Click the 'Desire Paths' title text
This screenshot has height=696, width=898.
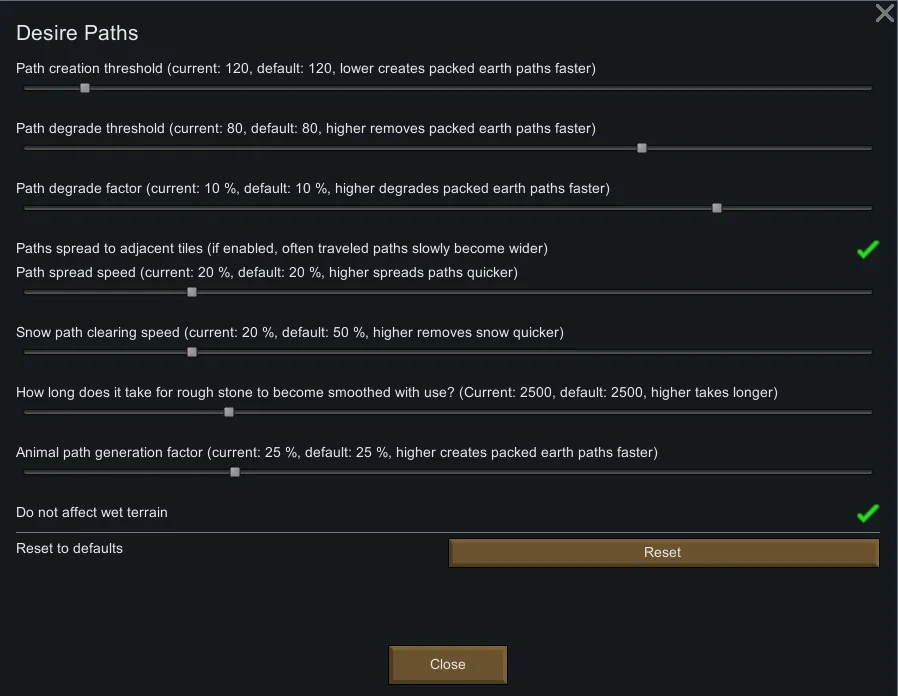tap(77, 33)
